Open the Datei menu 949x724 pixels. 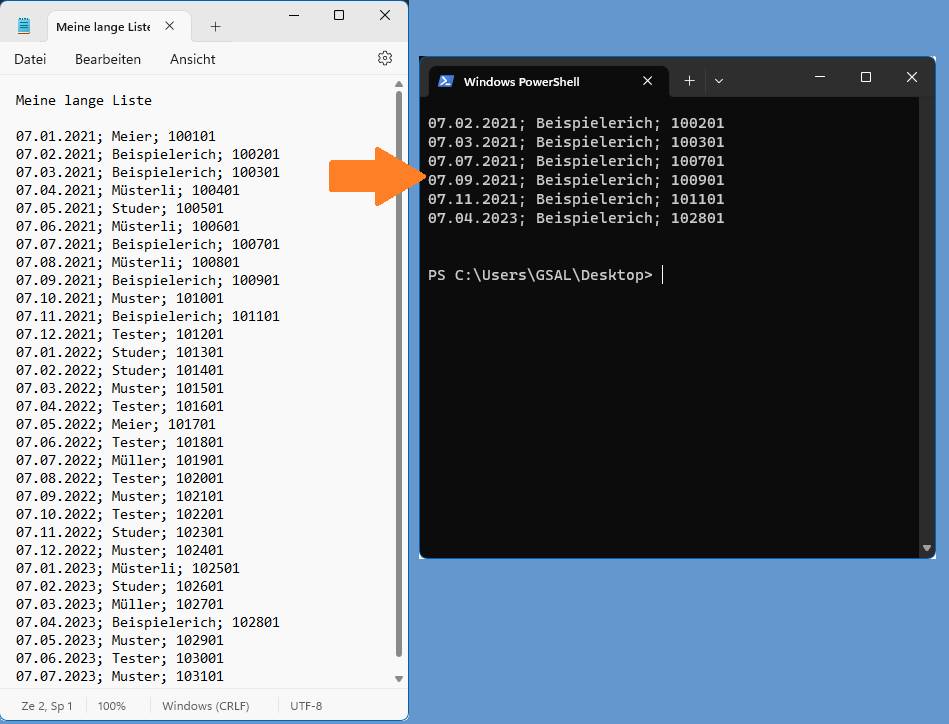pos(30,59)
